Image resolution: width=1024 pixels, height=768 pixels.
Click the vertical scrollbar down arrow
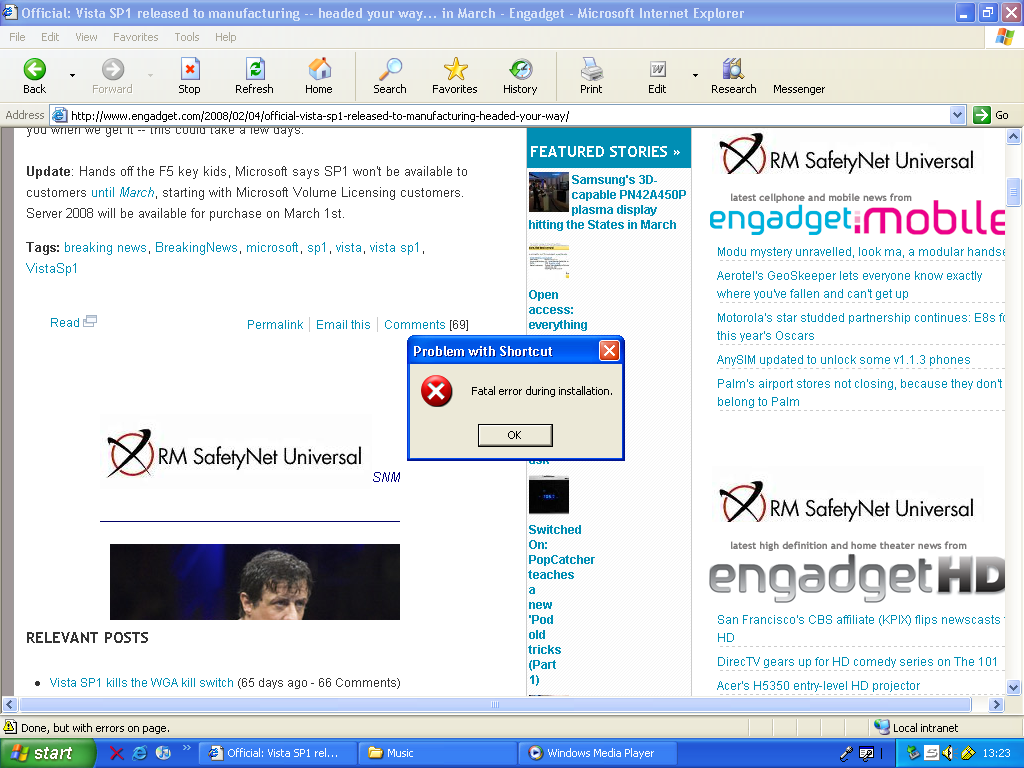click(x=1014, y=687)
